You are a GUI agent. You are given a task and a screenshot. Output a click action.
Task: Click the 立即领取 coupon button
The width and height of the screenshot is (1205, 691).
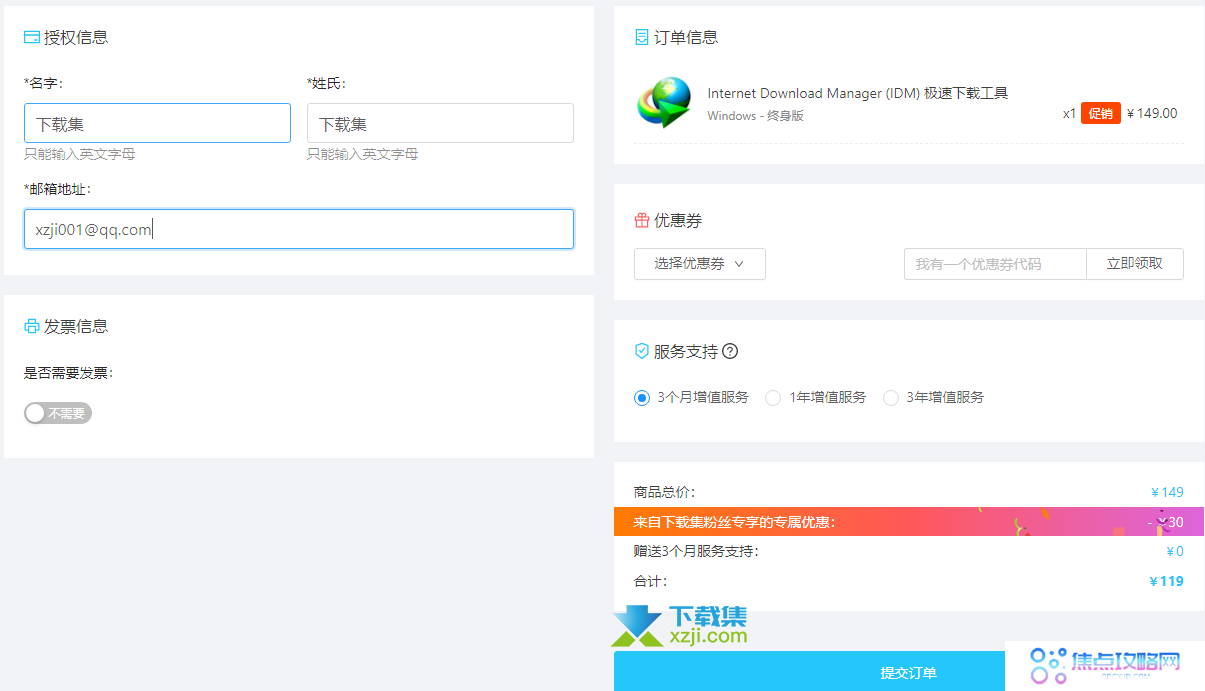[x=1135, y=264]
